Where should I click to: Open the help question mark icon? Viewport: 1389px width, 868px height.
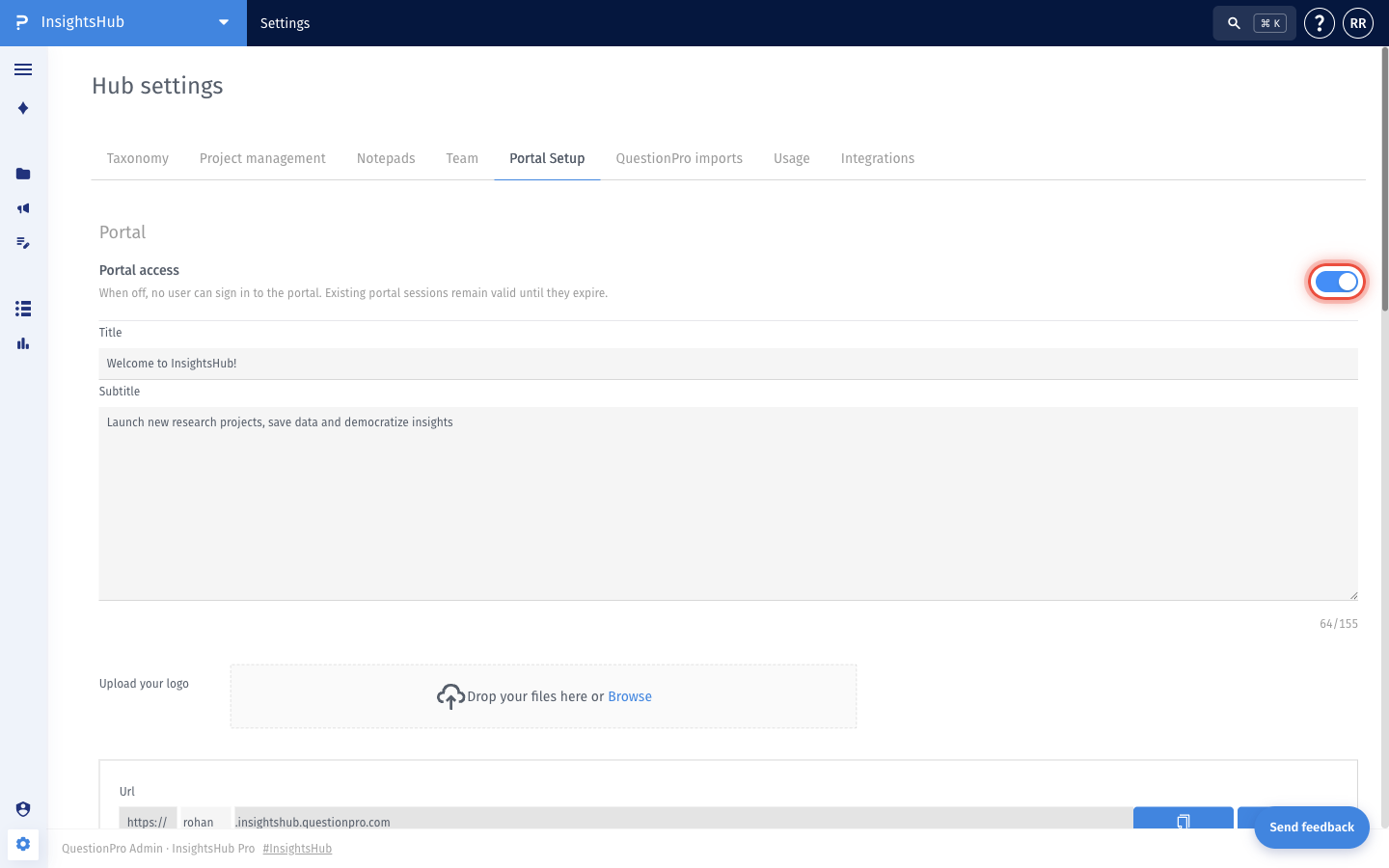point(1320,23)
